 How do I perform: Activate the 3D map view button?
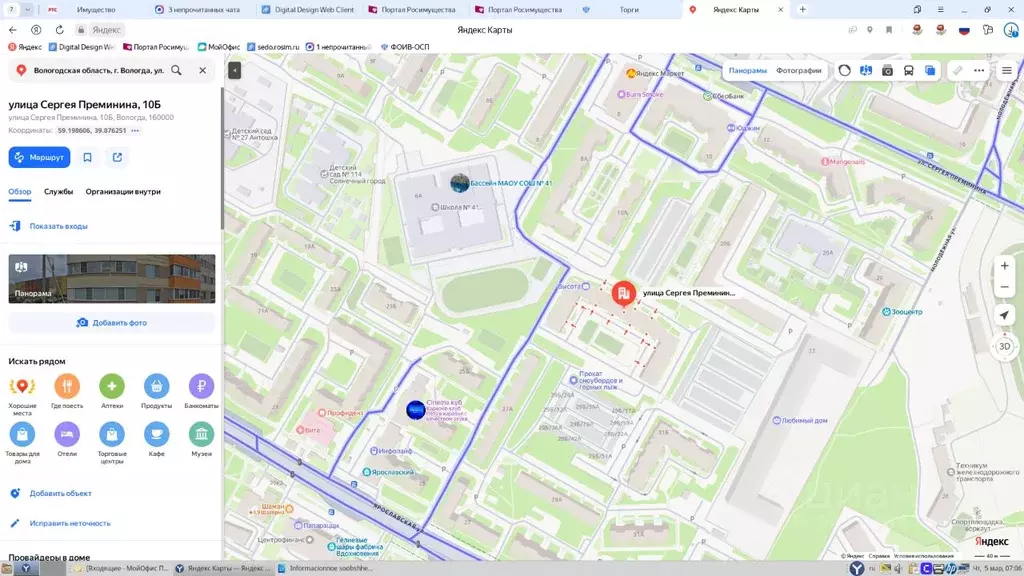click(x=1003, y=346)
